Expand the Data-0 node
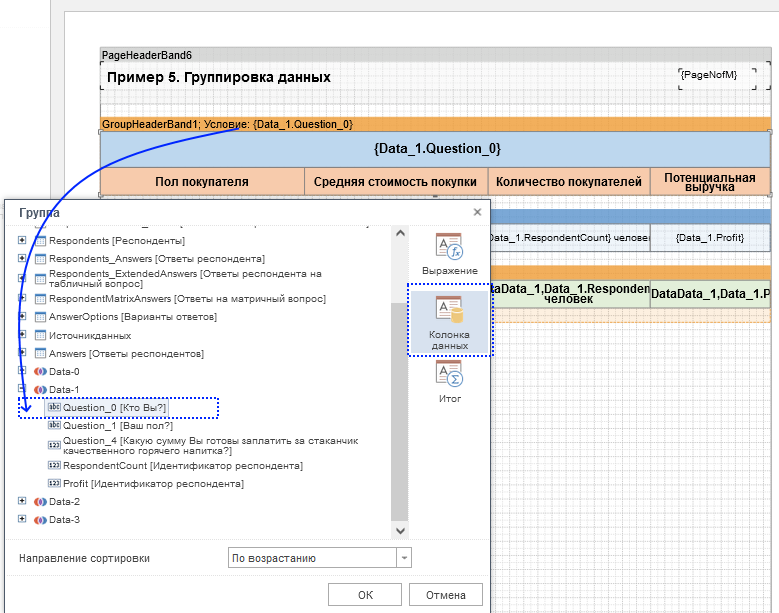The image size is (779, 613). point(23,371)
